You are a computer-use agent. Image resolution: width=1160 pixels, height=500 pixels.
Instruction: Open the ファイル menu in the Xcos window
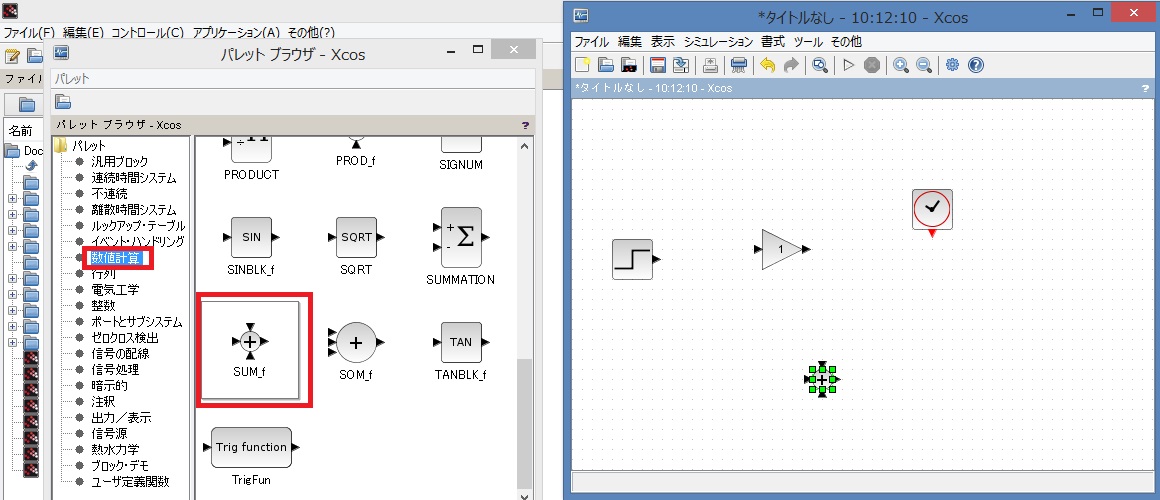(592, 41)
